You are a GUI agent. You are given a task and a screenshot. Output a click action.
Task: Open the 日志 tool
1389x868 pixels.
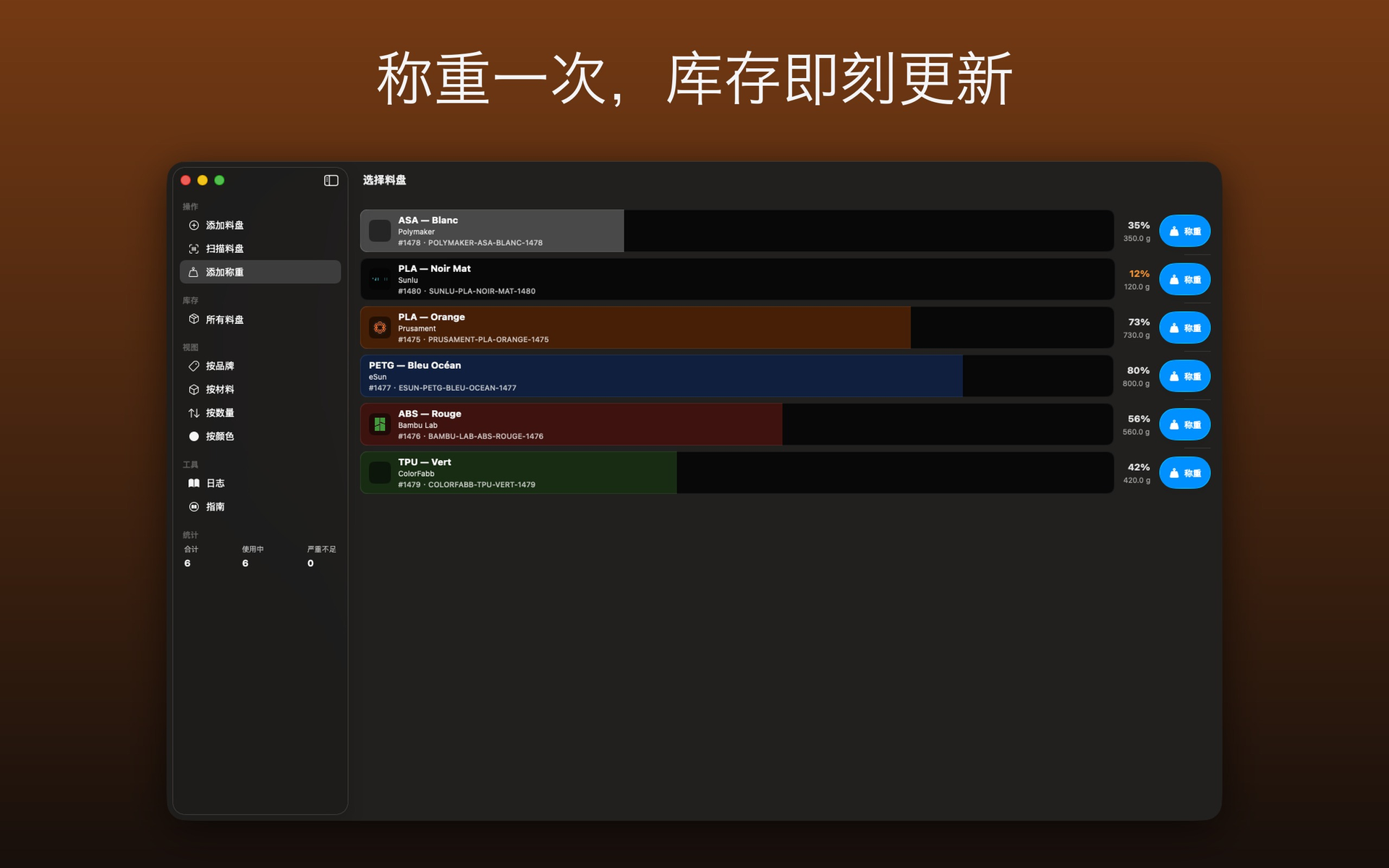[260, 483]
